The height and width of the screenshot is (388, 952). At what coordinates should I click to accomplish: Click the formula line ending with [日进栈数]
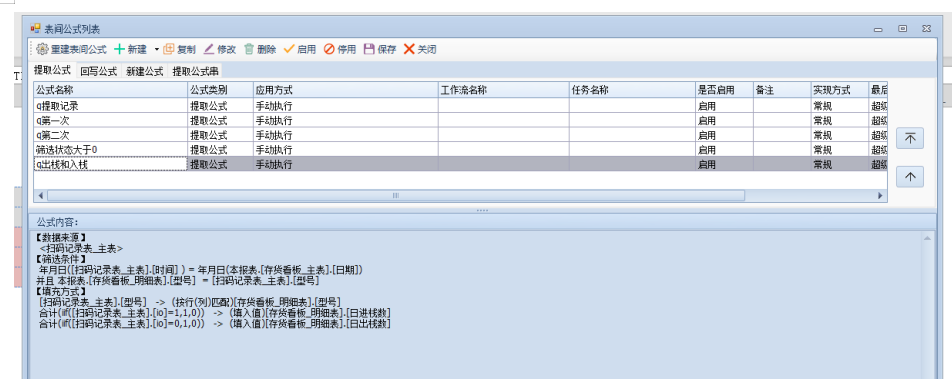[x=214, y=313]
